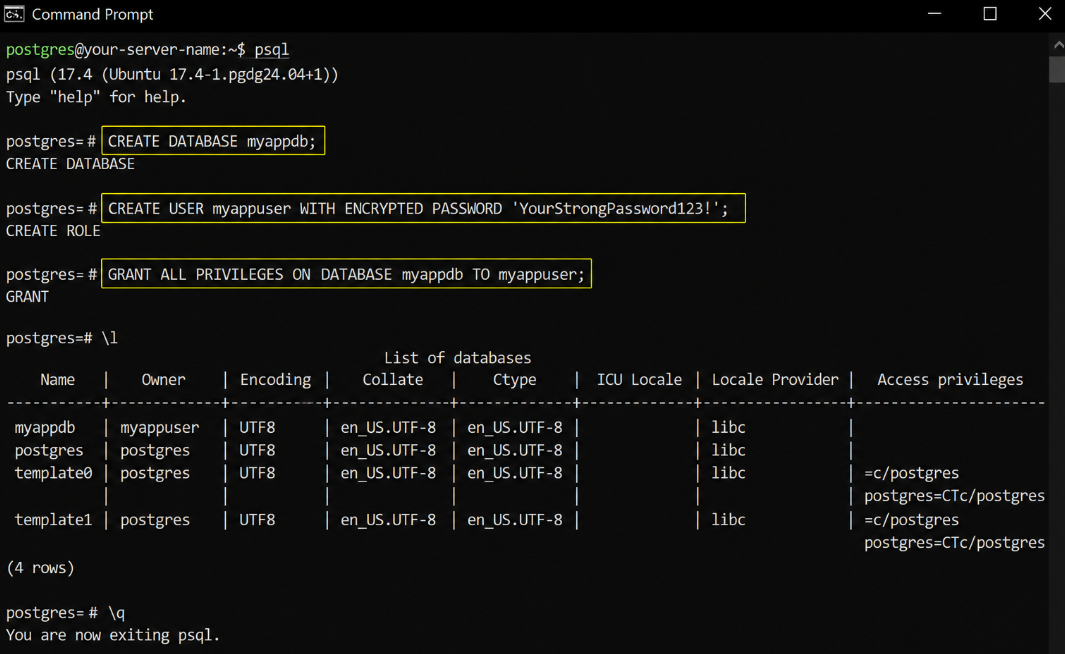Click the owner cell in template1 row
This screenshot has width=1065, height=654.
tap(155, 520)
